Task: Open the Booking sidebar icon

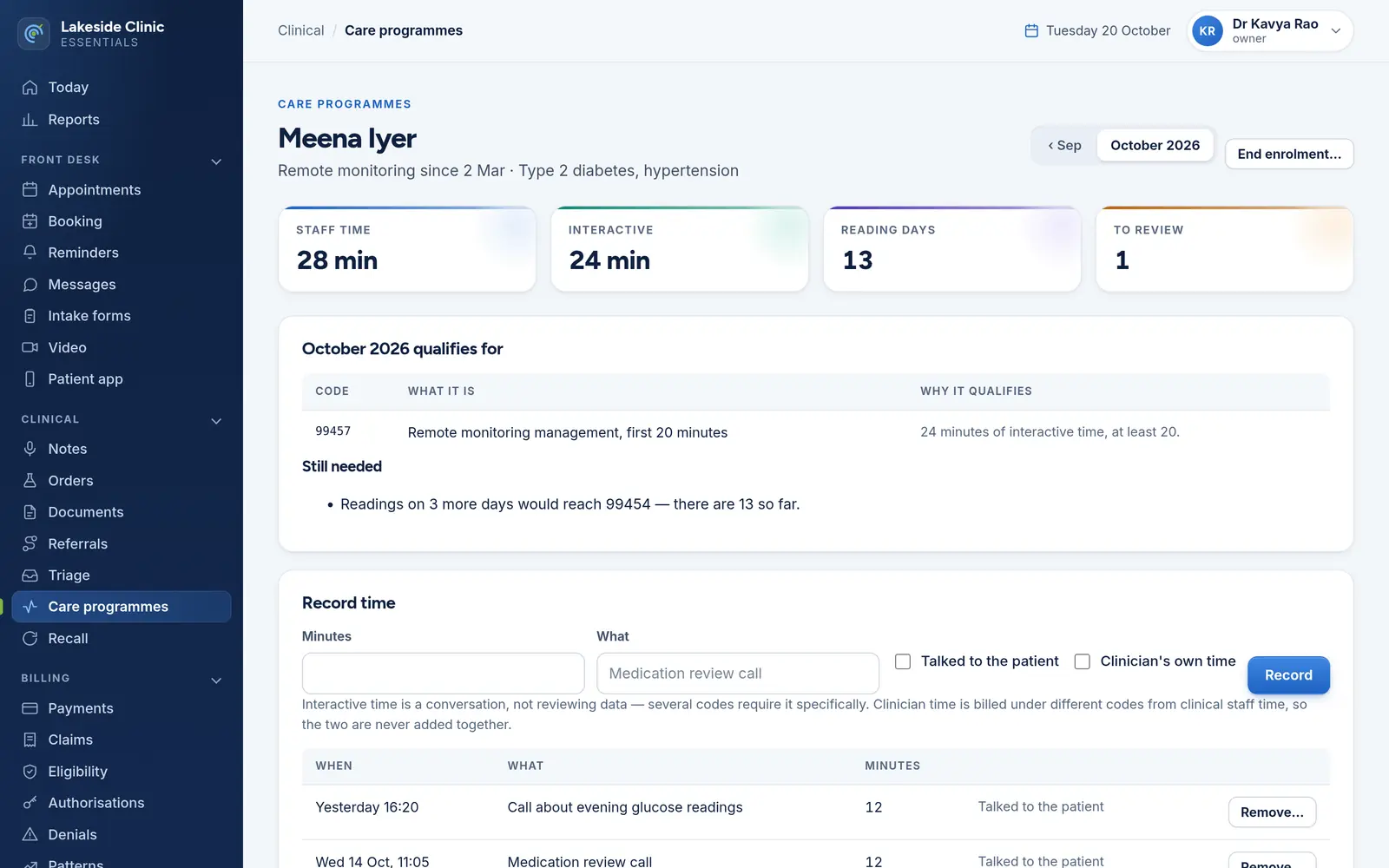Action: [x=30, y=221]
